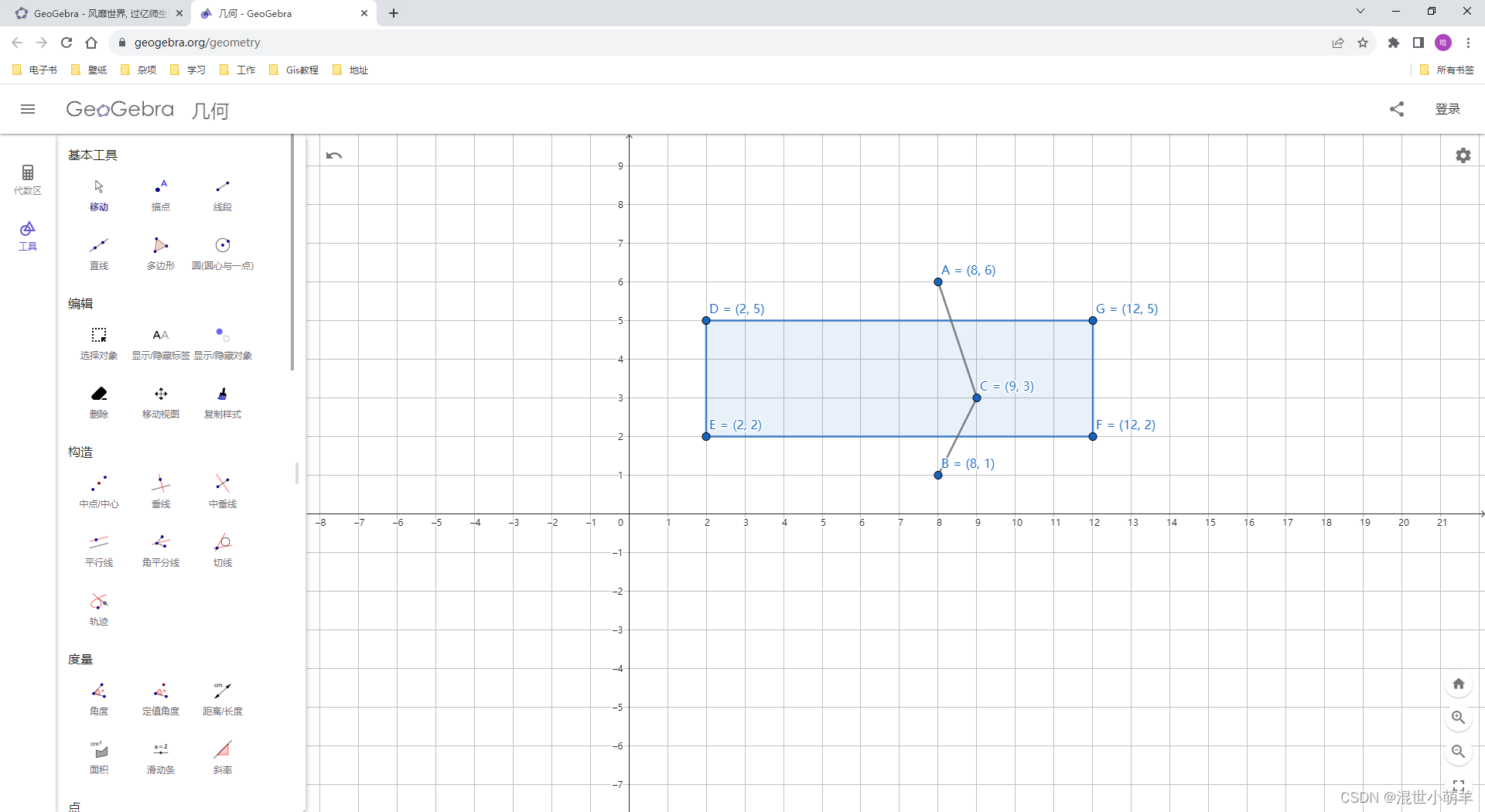Viewport: 1485px width, 812px height.
Task: Open the 学习 bookmarks folder
Action: (188, 70)
